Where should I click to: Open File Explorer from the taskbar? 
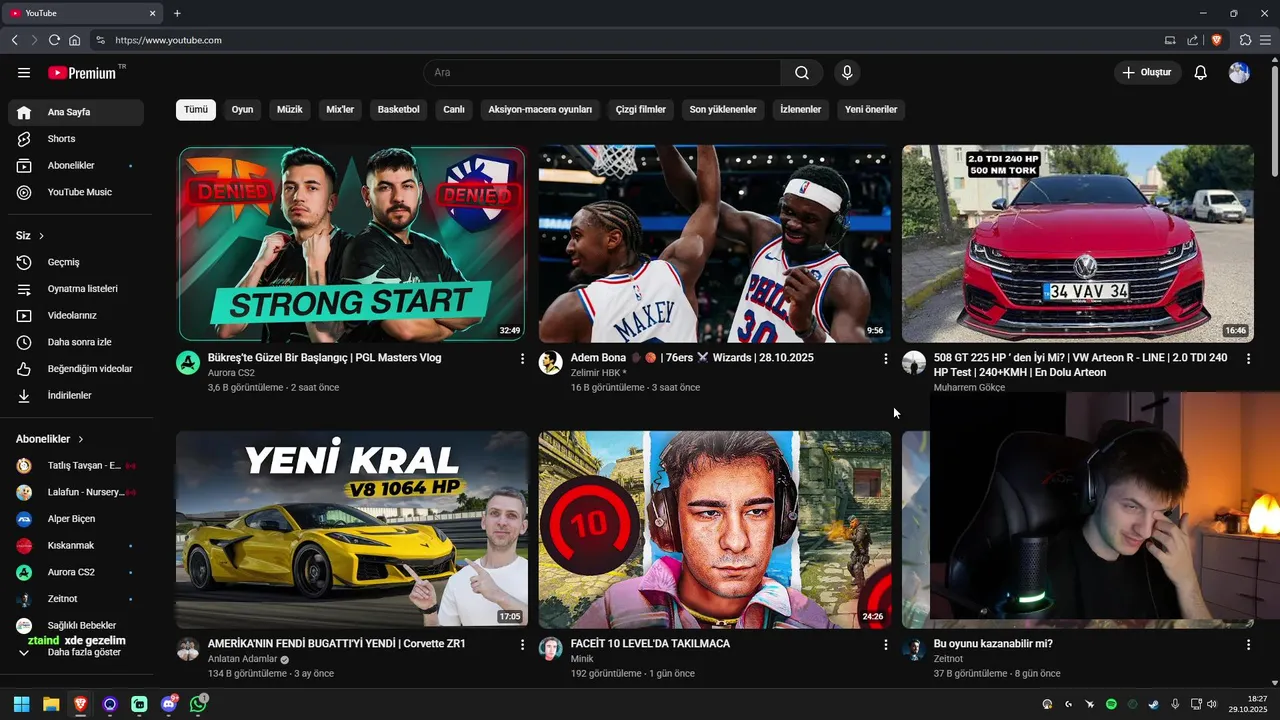point(51,704)
